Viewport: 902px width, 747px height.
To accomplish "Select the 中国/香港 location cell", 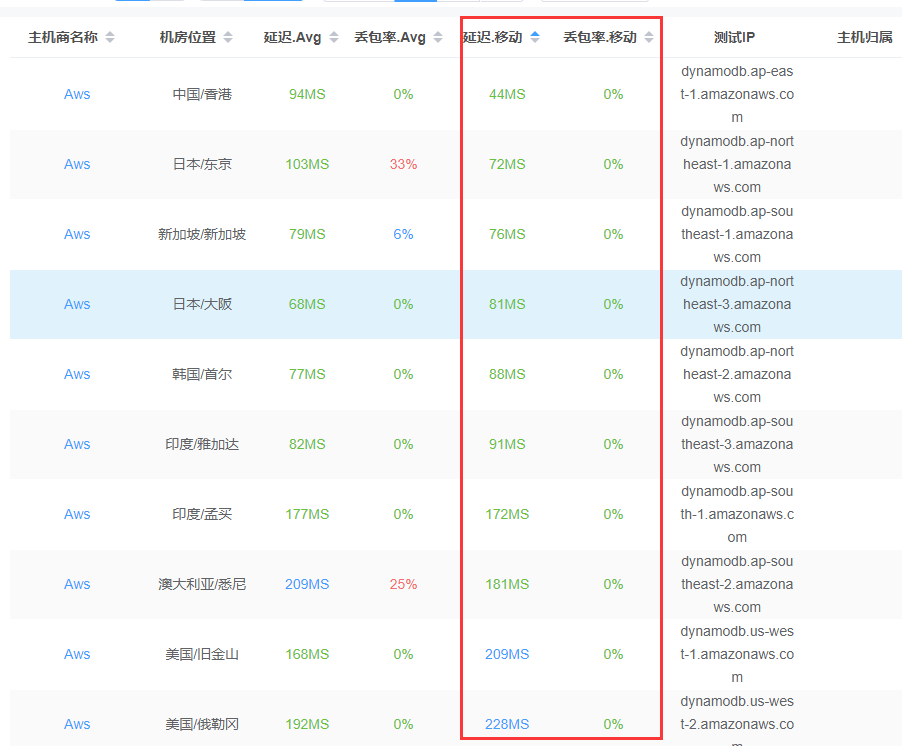I will [x=202, y=94].
